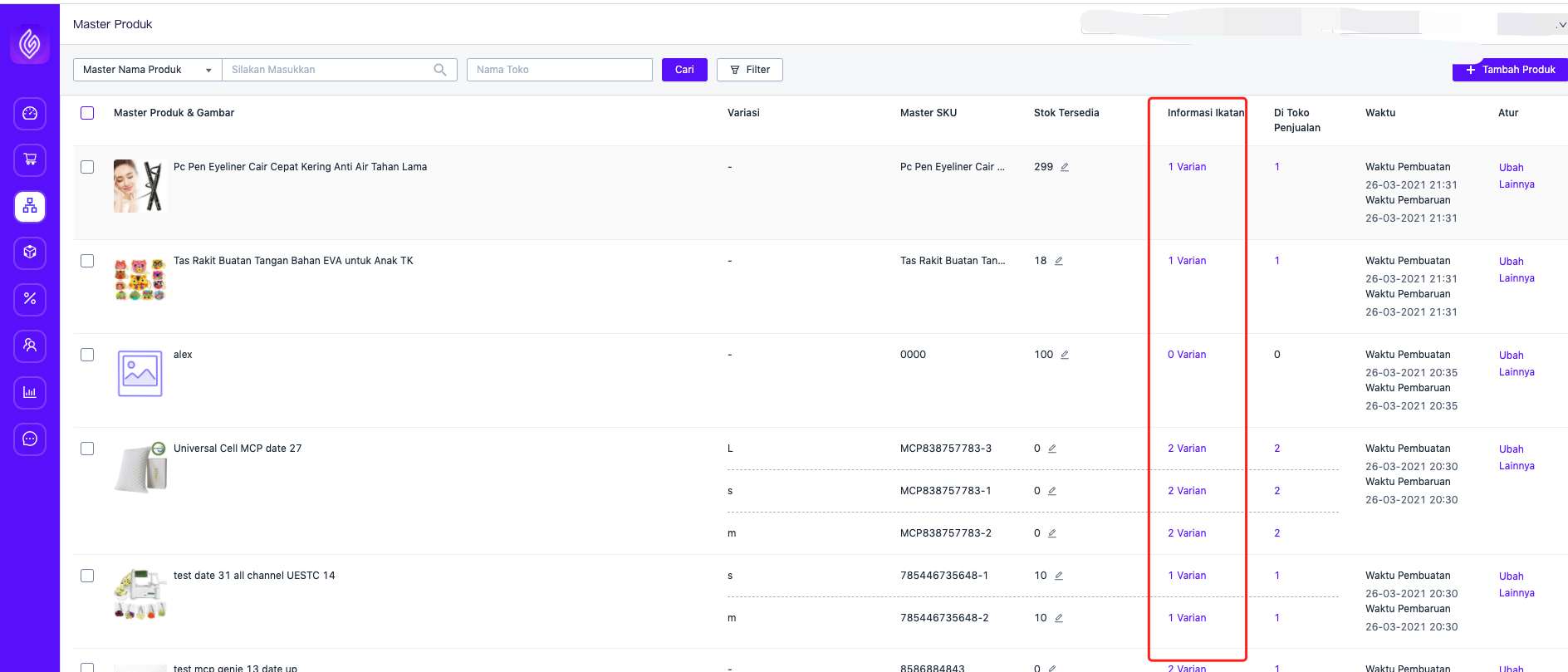Click product name Universal Cell MCP date 27
The height and width of the screenshot is (672, 1568).
pyautogui.click(x=238, y=449)
